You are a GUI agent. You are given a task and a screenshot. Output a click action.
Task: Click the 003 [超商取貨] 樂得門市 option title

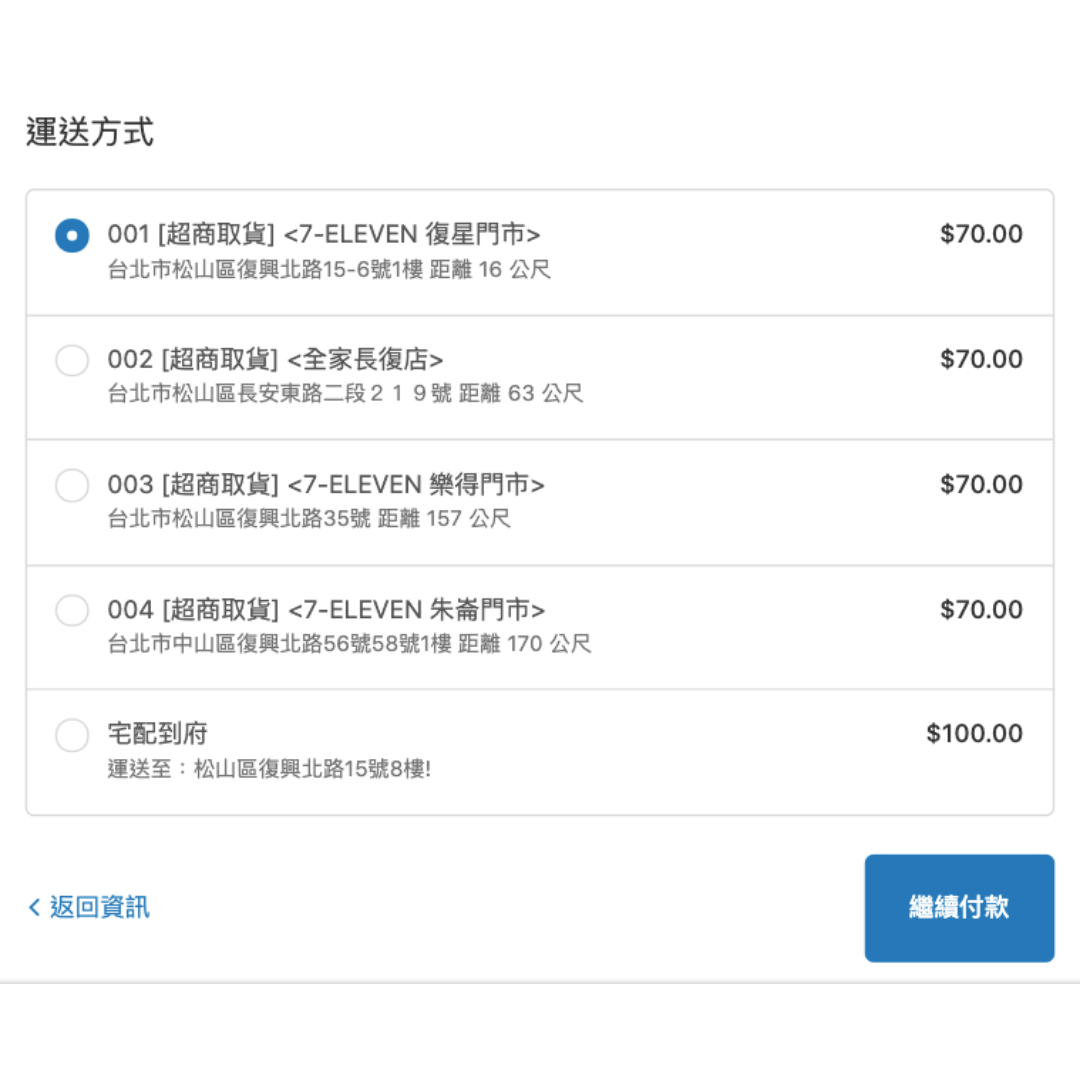(326, 485)
